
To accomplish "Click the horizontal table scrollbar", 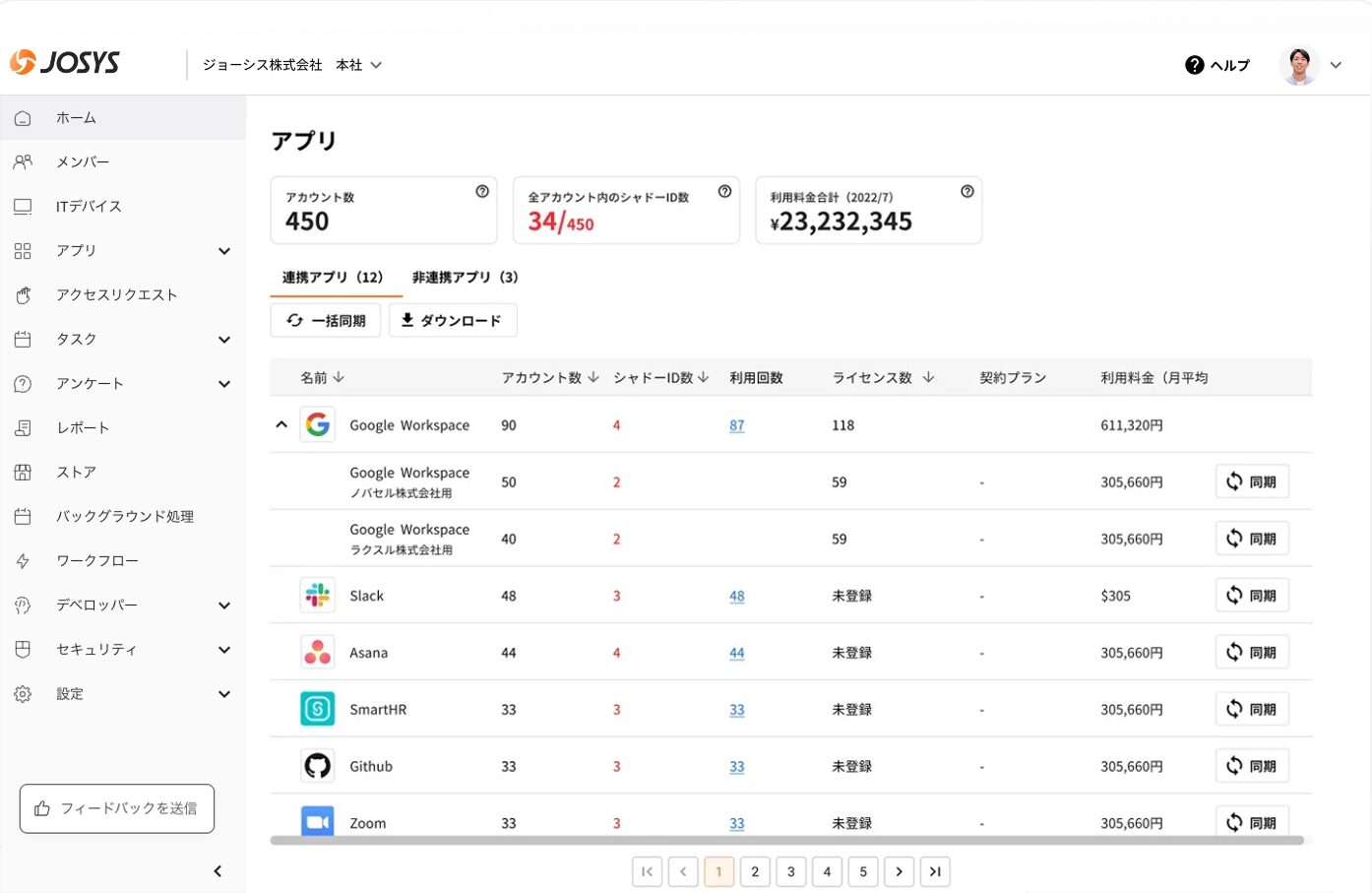I will pos(787,841).
